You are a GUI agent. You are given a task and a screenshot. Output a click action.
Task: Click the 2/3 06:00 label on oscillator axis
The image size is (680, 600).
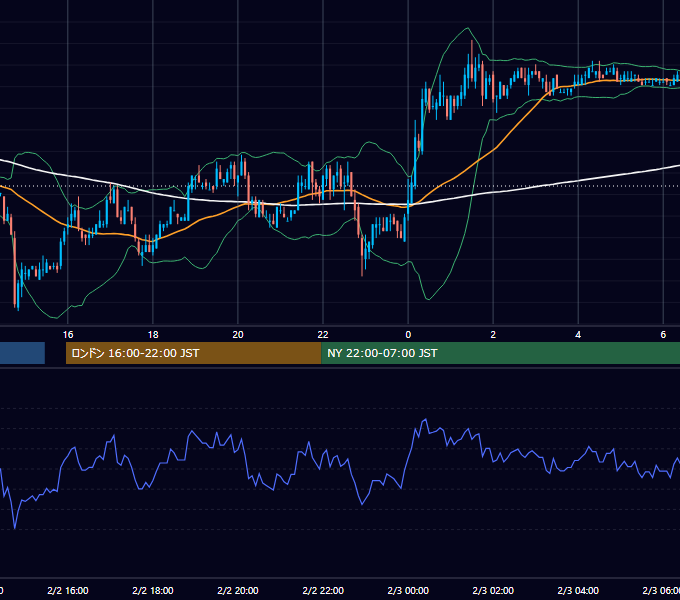point(661,590)
